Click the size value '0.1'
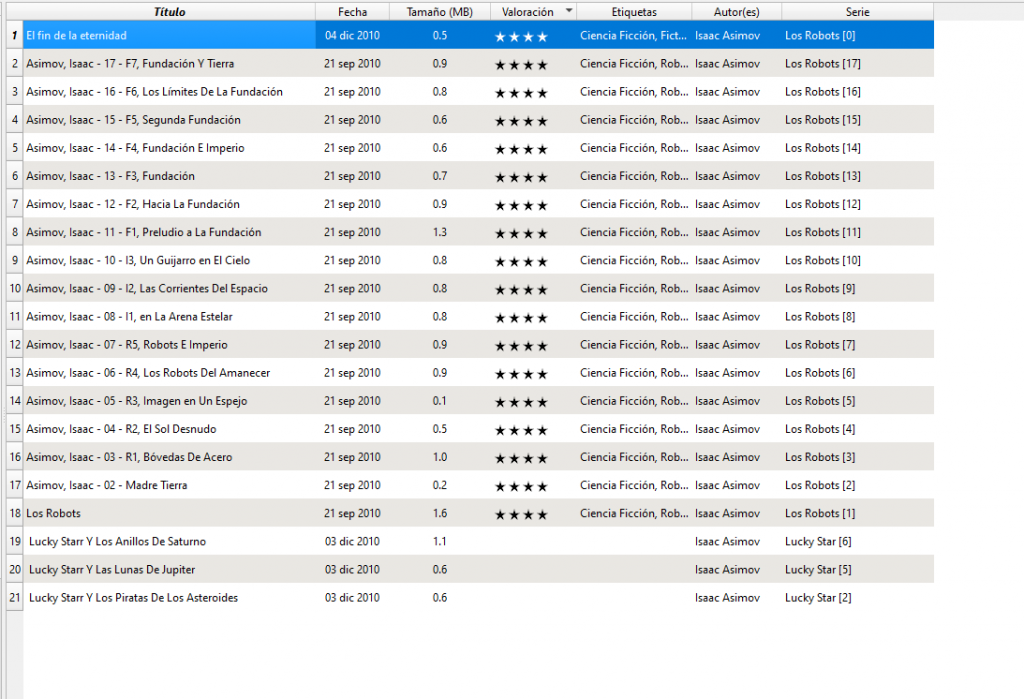This screenshot has height=699, width=1024. pyautogui.click(x=440, y=400)
